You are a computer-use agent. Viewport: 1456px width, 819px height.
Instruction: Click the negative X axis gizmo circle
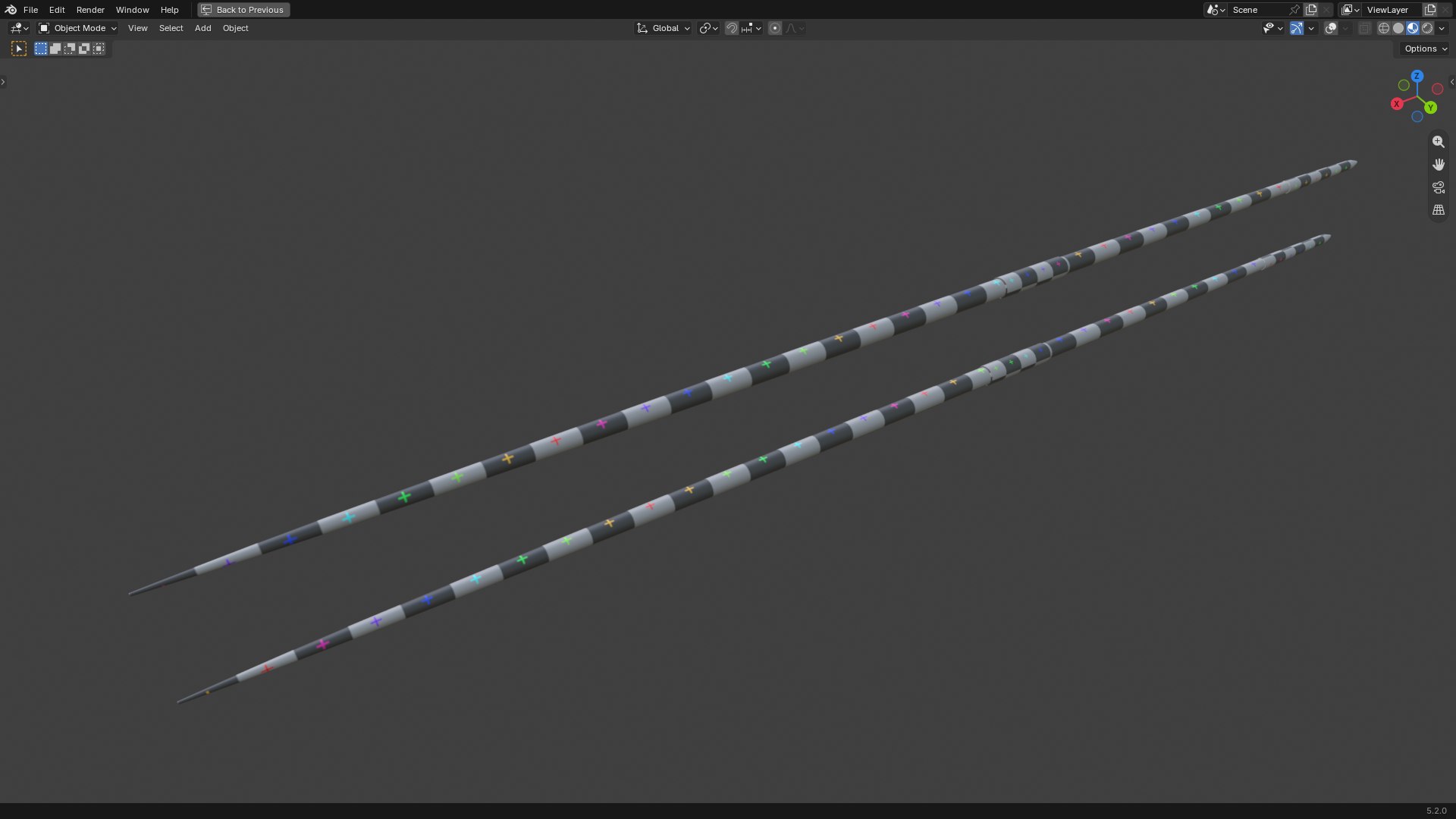[1437, 89]
